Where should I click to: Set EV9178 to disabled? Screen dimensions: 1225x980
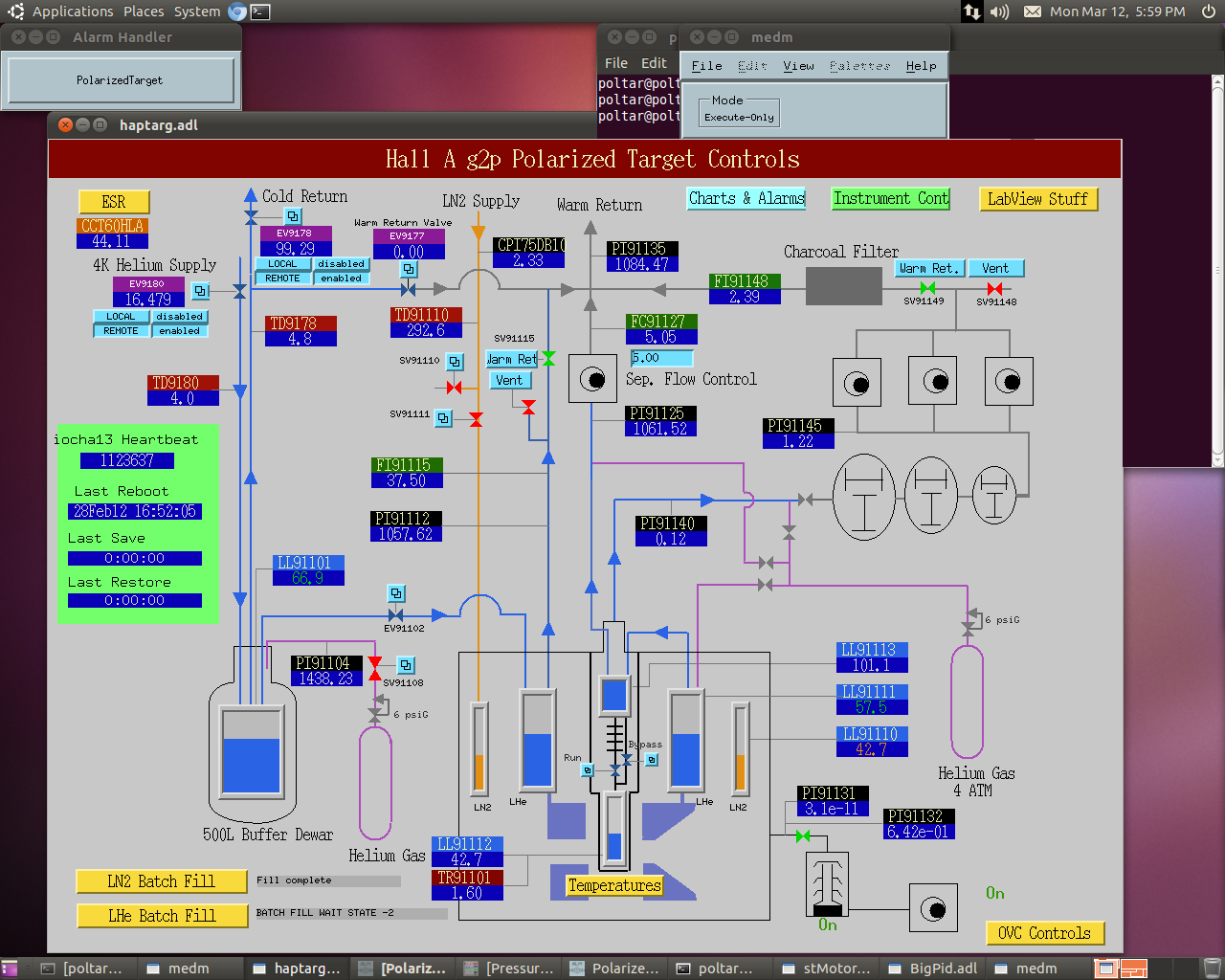pos(342,264)
